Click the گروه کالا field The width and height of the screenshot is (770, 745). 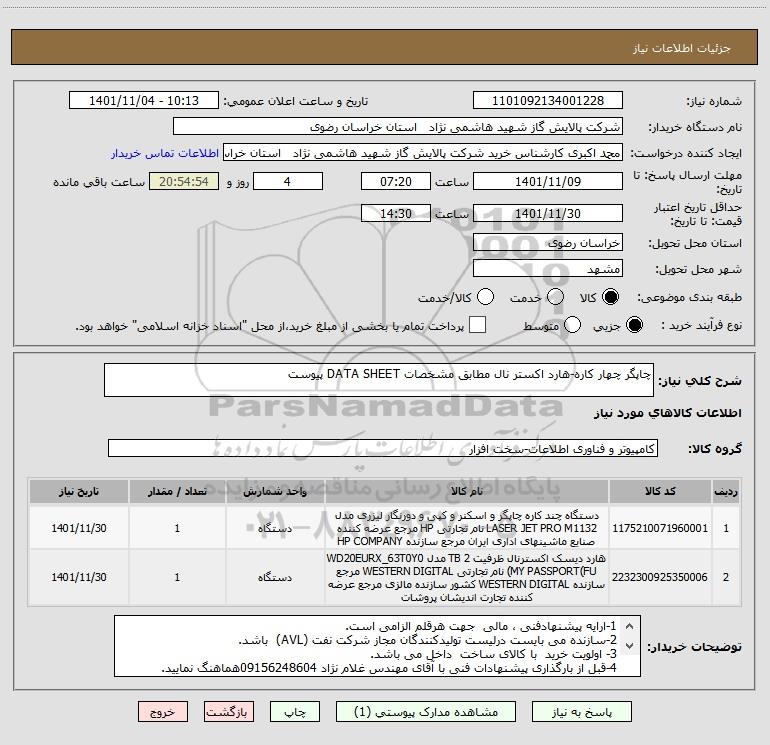point(383,448)
